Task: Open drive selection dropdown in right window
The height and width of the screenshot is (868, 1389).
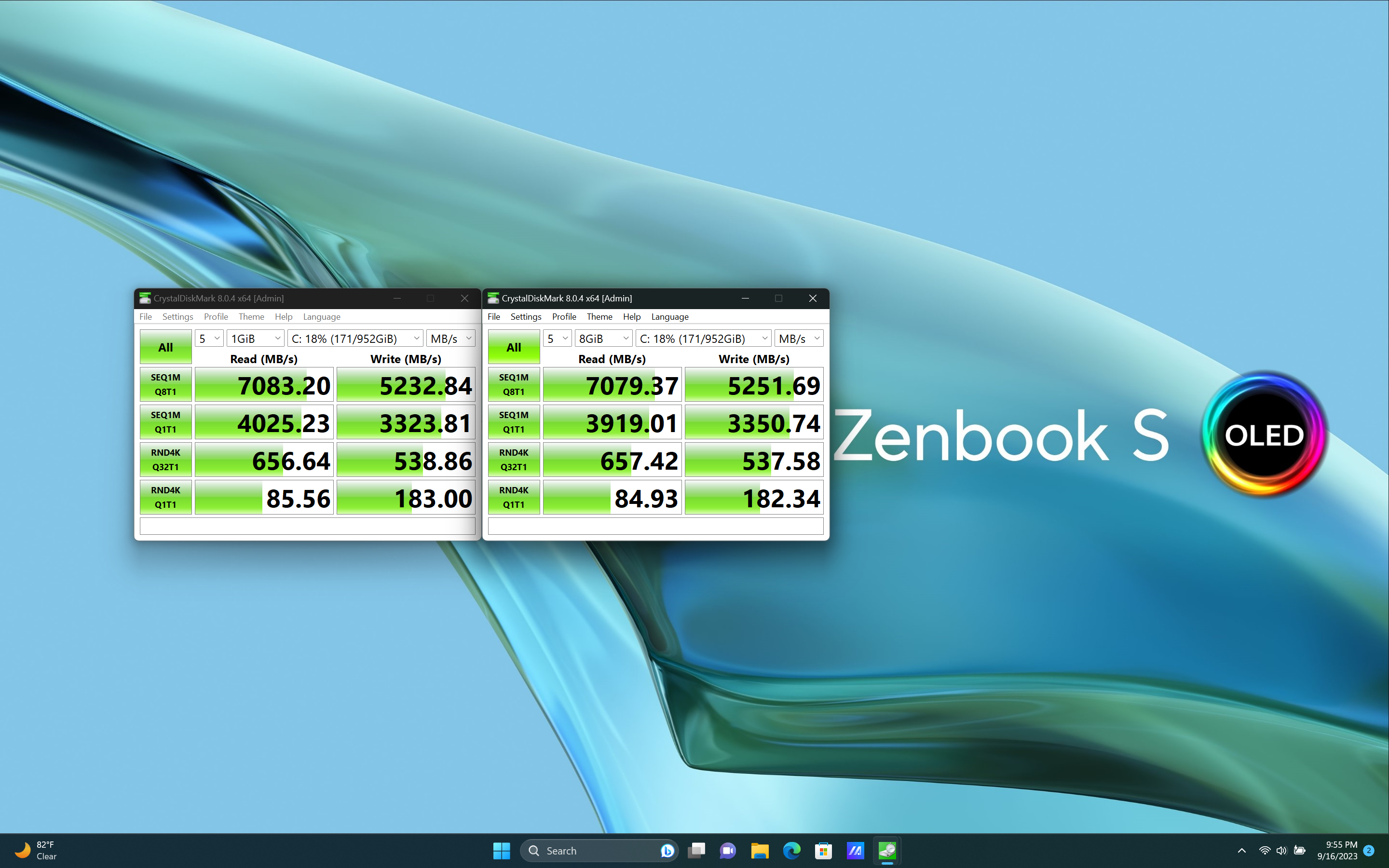Action: click(x=703, y=339)
